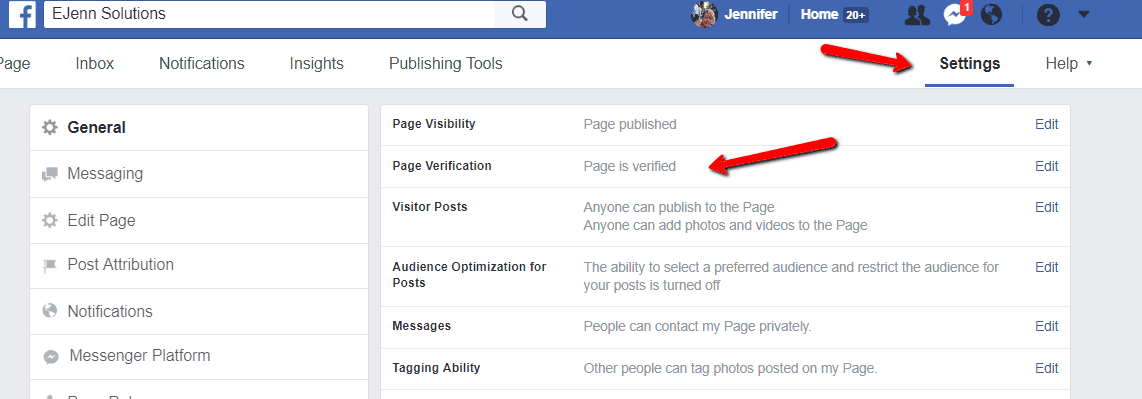The width and height of the screenshot is (1142, 399).
Task: Edit Tagging Ability setting
Action: tap(1047, 368)
